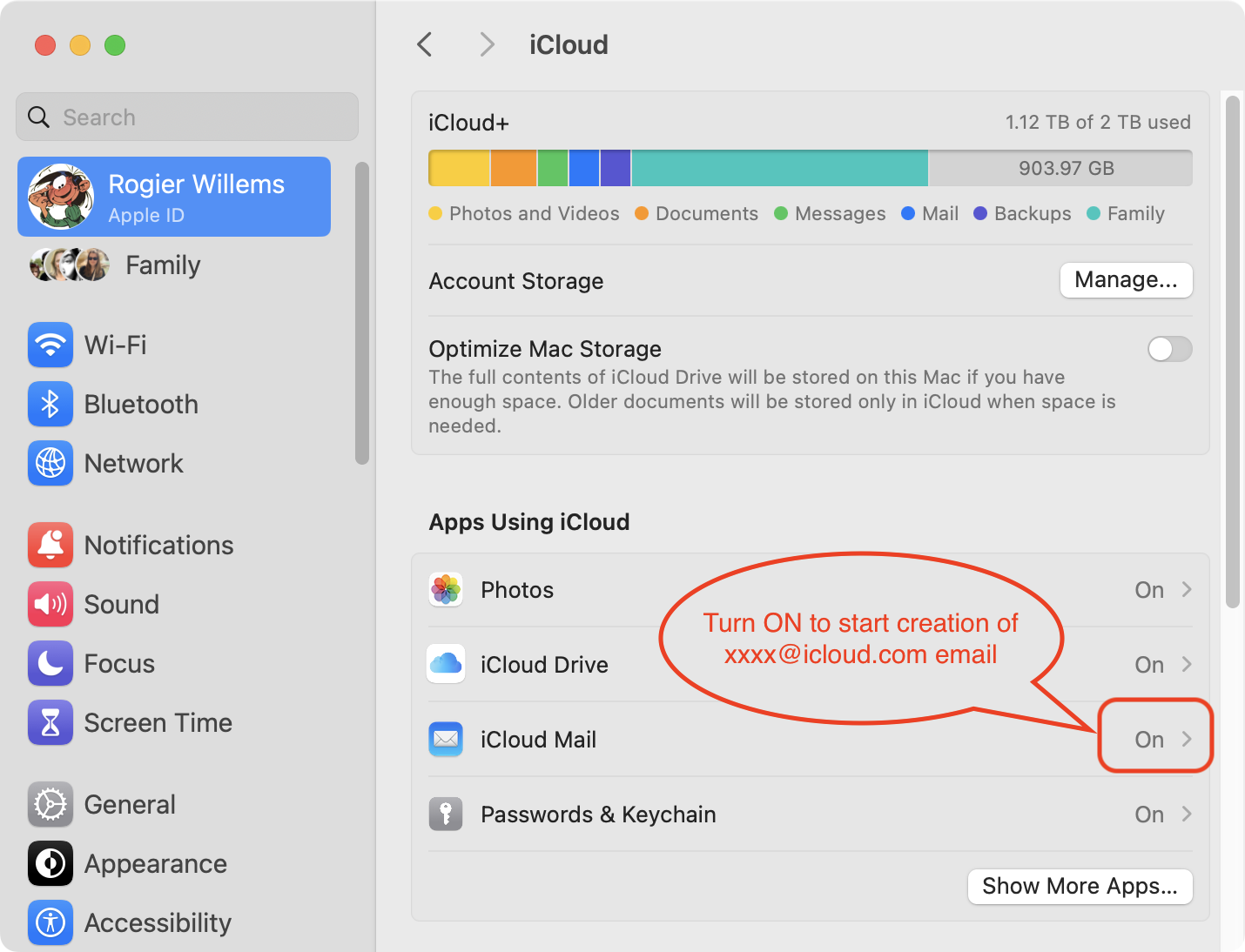Click the Manage... storage button
This screenshot has height=952, width=1245.
pos(1126,280)
